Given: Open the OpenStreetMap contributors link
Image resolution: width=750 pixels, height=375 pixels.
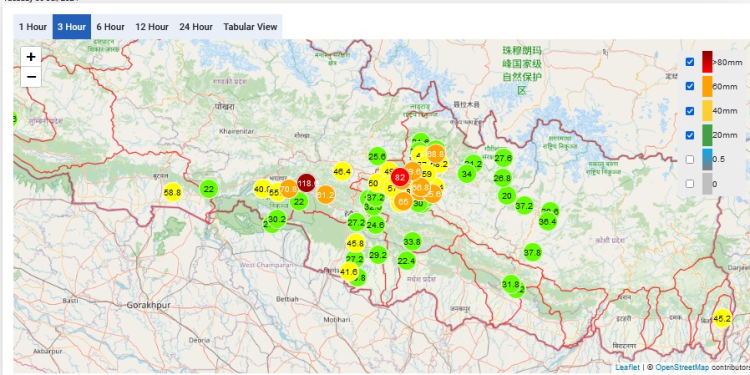Looking at the screenshot, I should click(x=682, y=367).
